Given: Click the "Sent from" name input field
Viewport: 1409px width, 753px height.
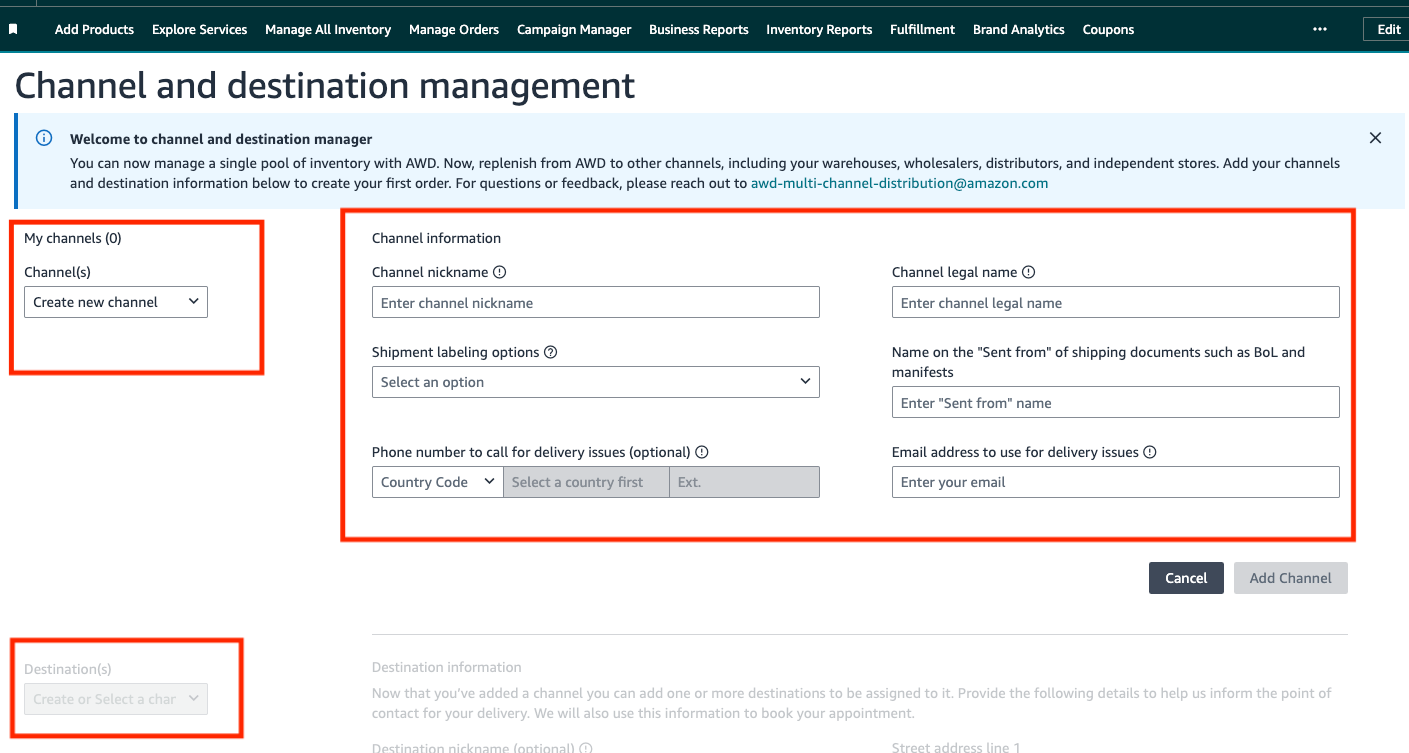Looking at the screenshot, I should click(x=1115, y=403).
